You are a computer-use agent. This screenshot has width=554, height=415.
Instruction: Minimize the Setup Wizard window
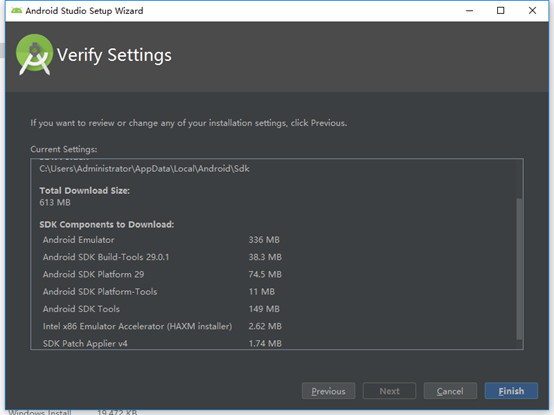469,11
